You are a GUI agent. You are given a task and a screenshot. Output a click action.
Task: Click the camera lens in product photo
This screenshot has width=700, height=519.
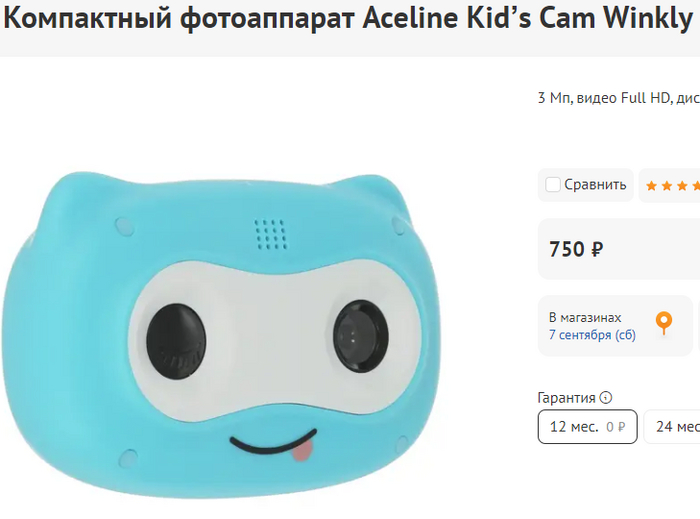(x=361, y=336)
